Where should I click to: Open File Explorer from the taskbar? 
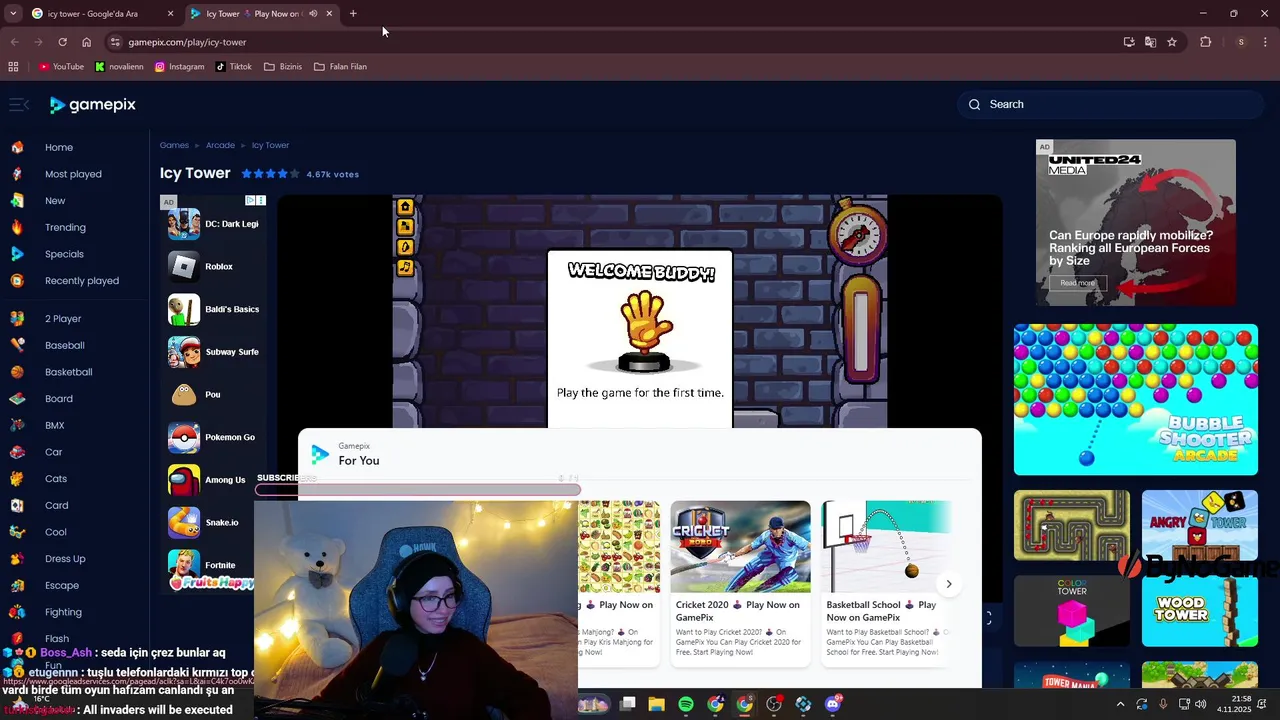(x=657, y=705)
